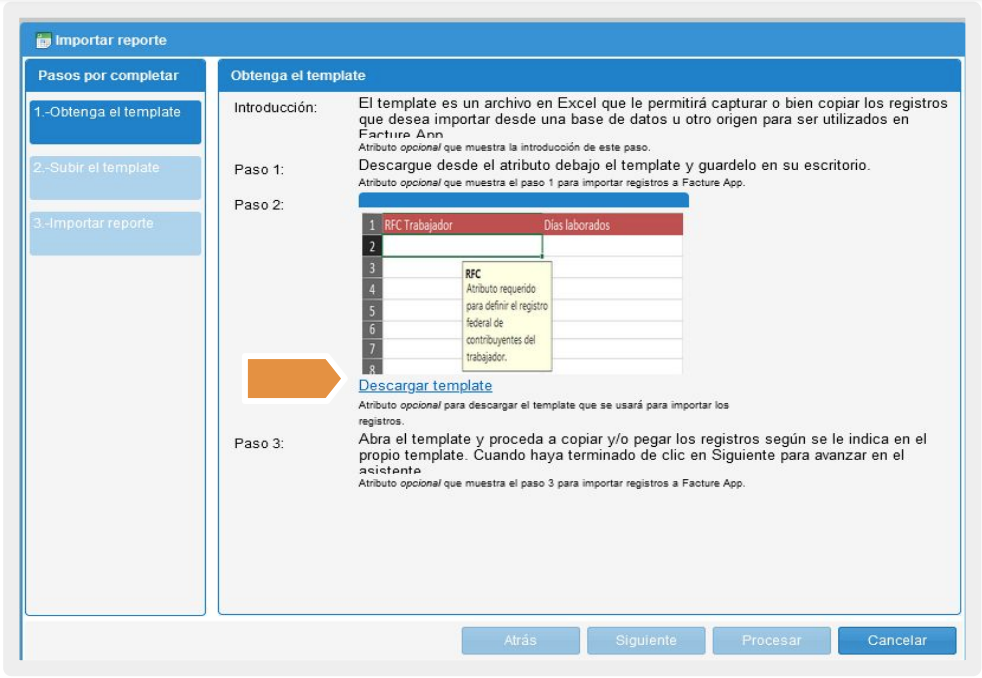Open the Descargar template link
This screenshot has height=678, width=982.
tap(425, 386)
